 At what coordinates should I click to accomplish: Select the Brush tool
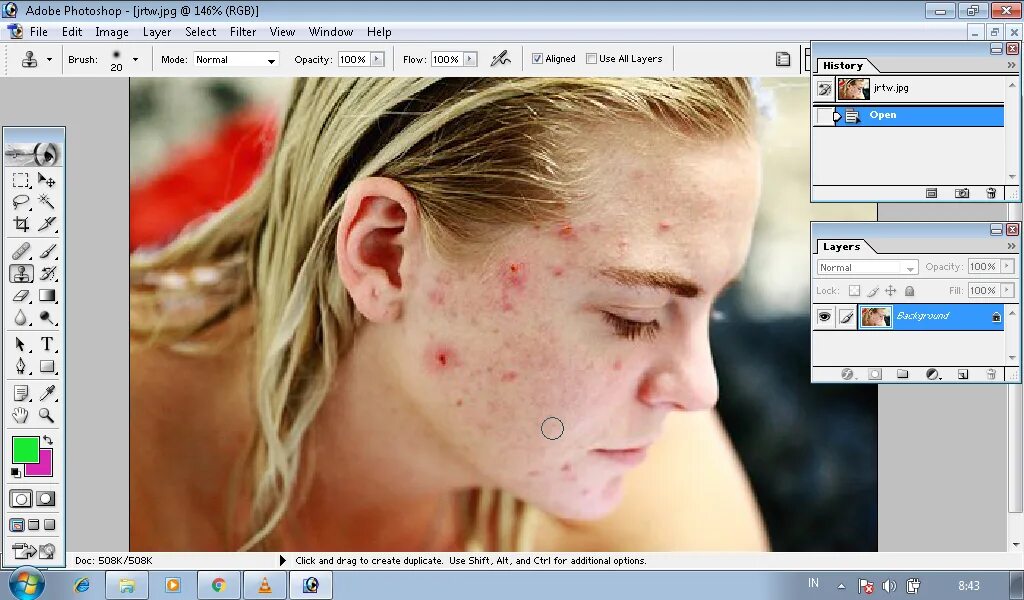click(46, 251)
